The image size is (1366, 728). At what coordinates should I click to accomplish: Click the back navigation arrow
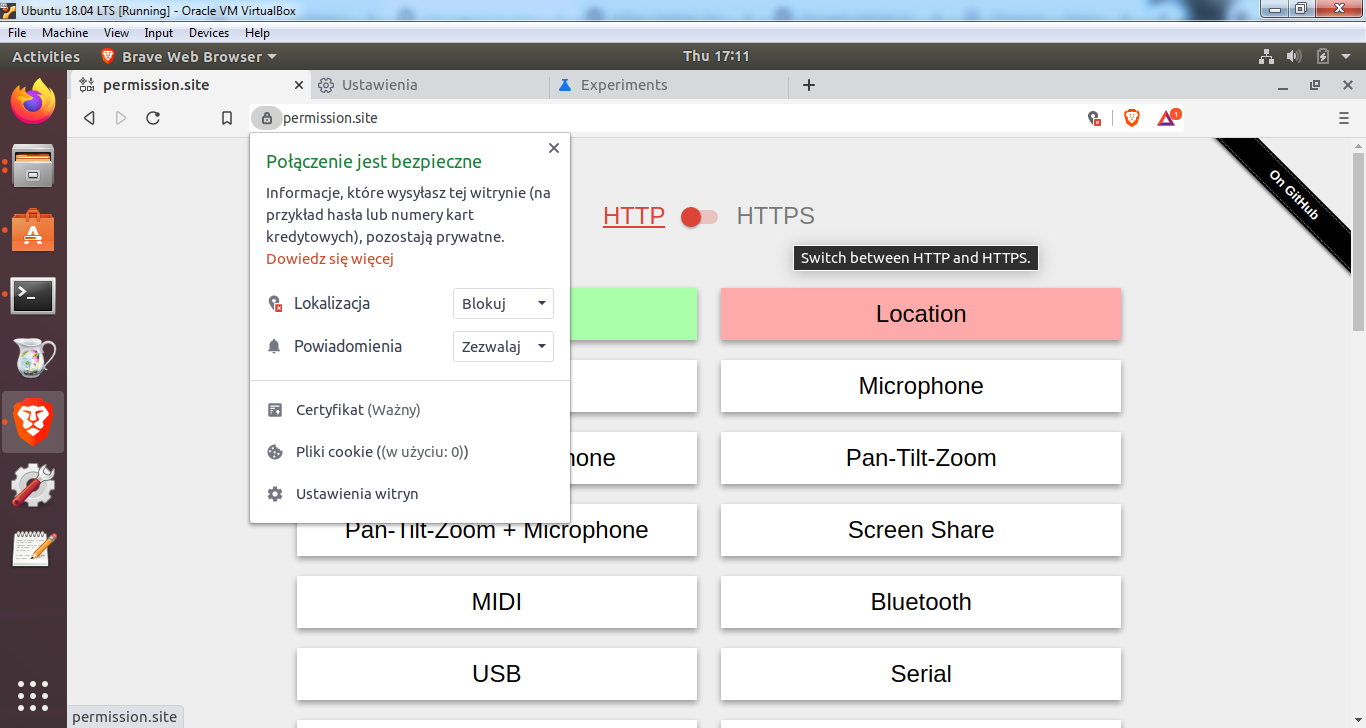pos(89,118)
